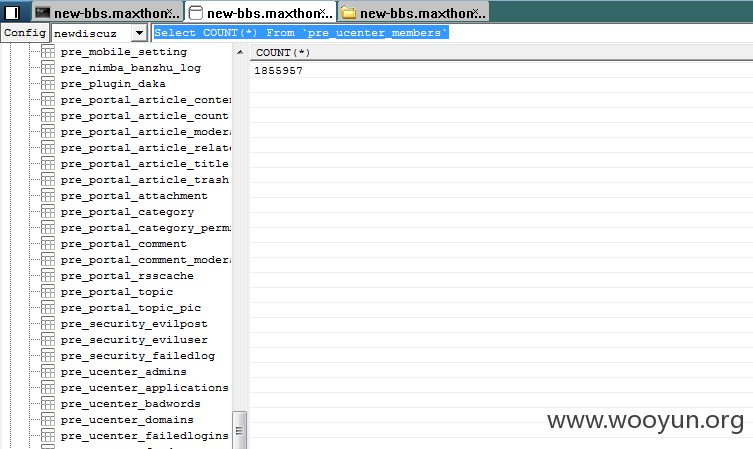
Task: Click table icon for pre_ucenter_failedlogins
Action: (x=48, y=436)
